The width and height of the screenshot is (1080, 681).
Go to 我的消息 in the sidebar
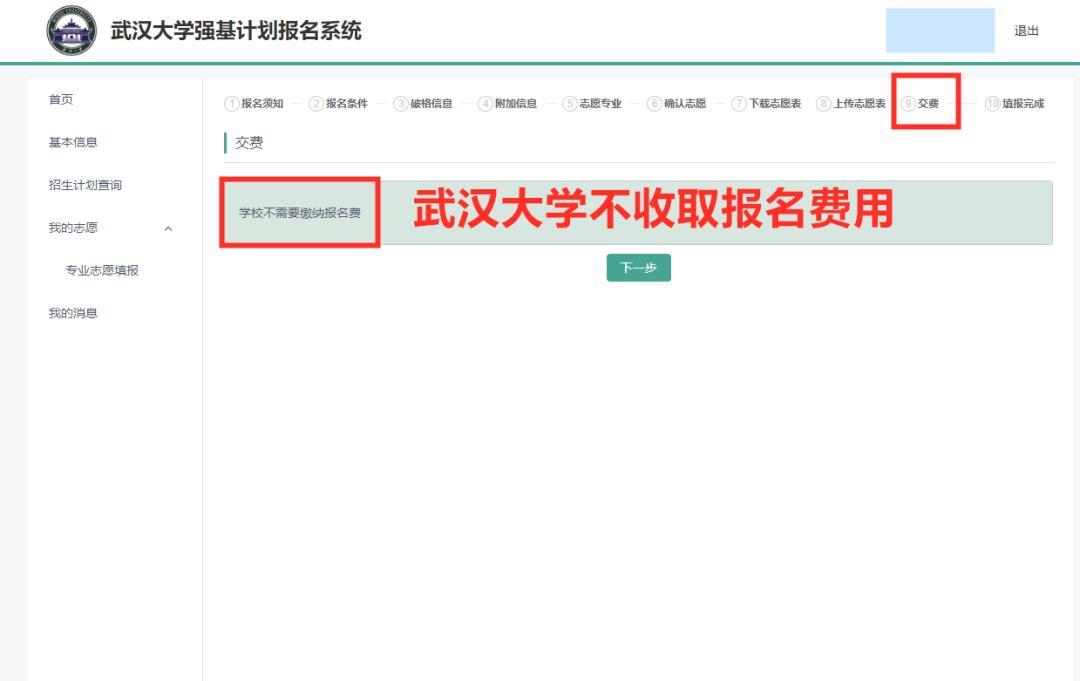(73, 314)
